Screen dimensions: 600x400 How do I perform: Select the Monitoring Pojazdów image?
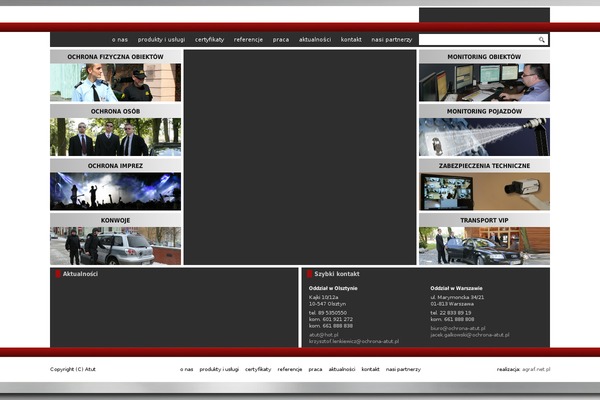coord(484,137)
